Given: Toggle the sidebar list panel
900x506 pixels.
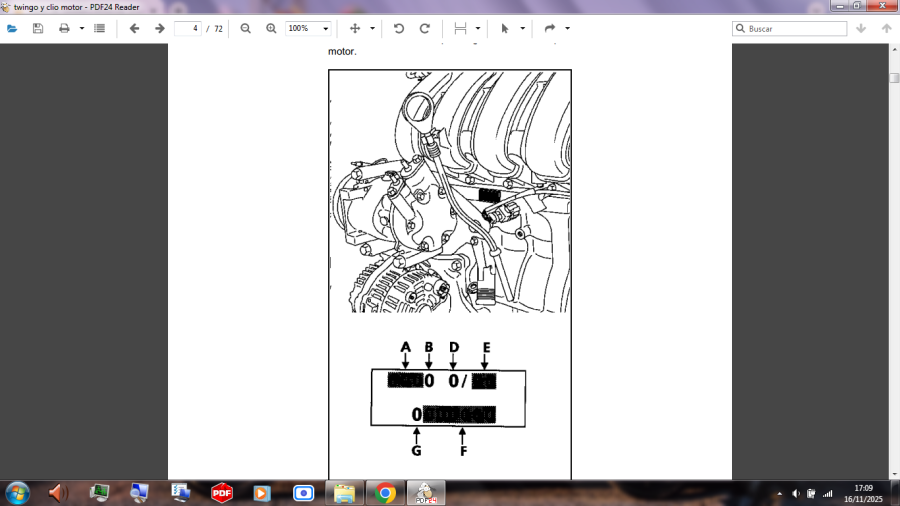Looking at the screenshot, I should (x=99, y=29).
